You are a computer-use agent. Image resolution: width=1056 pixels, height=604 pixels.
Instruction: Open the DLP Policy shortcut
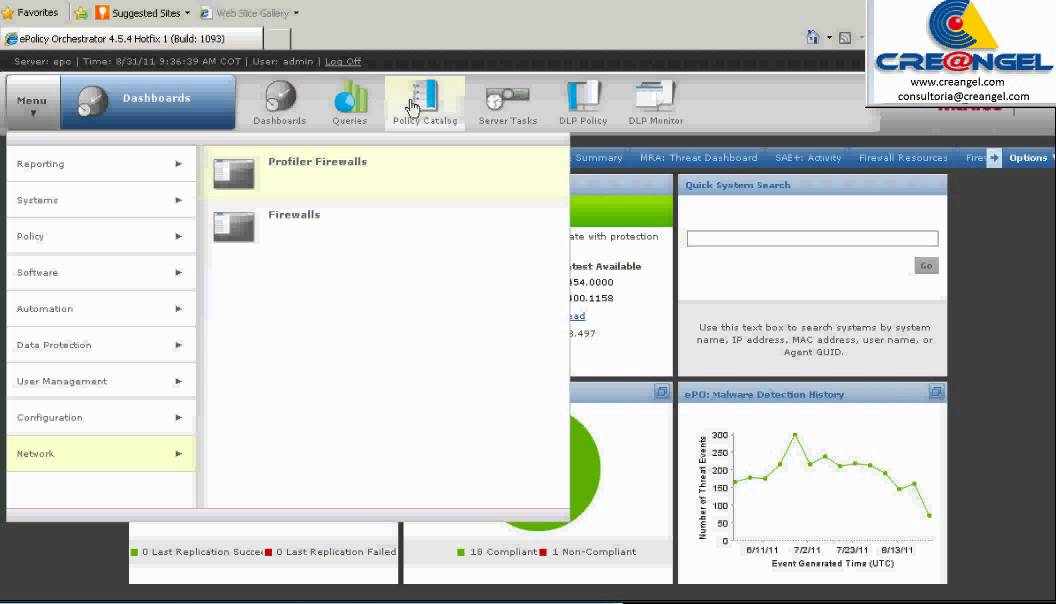583,103
